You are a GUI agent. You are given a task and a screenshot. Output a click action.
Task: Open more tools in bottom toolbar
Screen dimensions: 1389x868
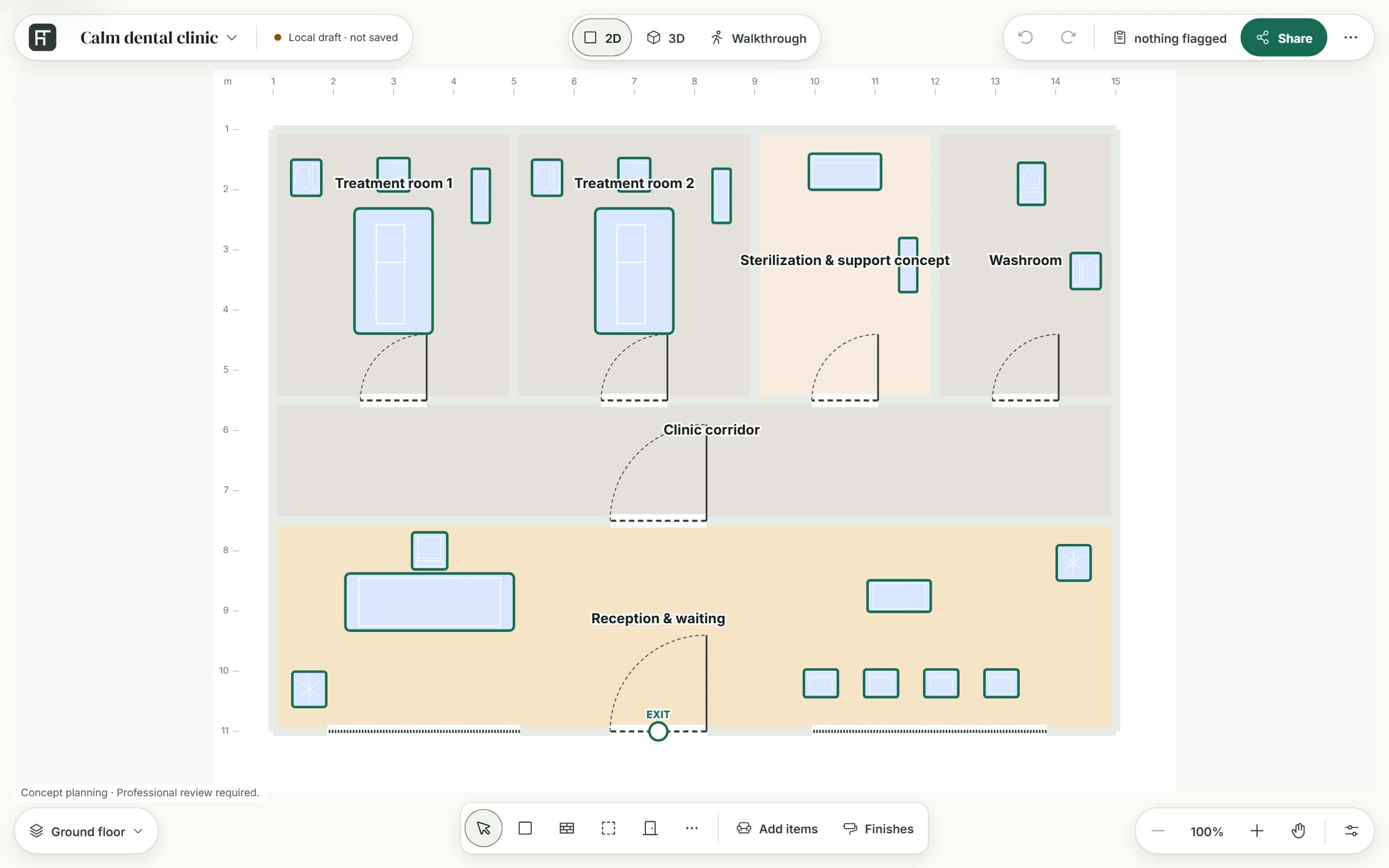click(x=692, y=828)
